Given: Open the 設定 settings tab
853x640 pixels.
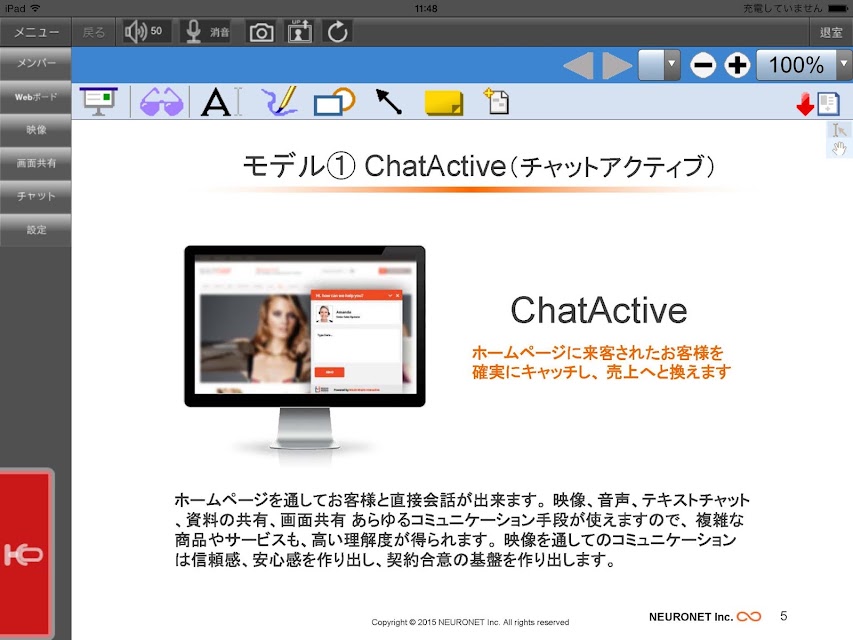Looking at the screenshot, I should [x=35, y=230].
